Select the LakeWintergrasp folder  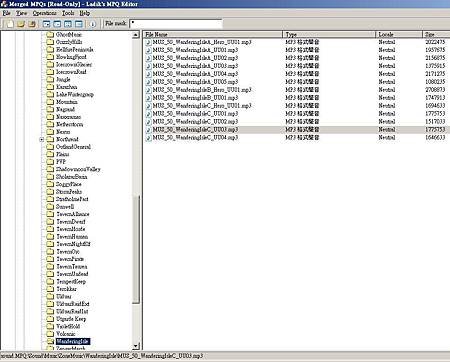coord(75,94)
